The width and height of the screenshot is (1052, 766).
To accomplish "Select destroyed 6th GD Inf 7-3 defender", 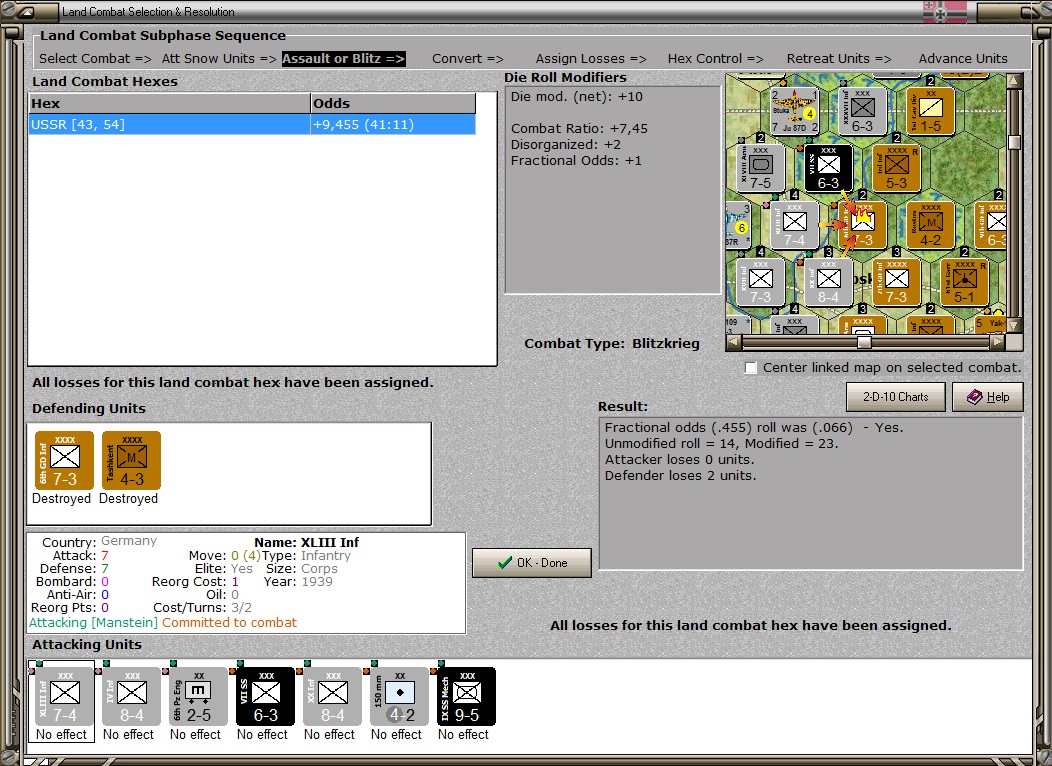I will pos(64,460).
